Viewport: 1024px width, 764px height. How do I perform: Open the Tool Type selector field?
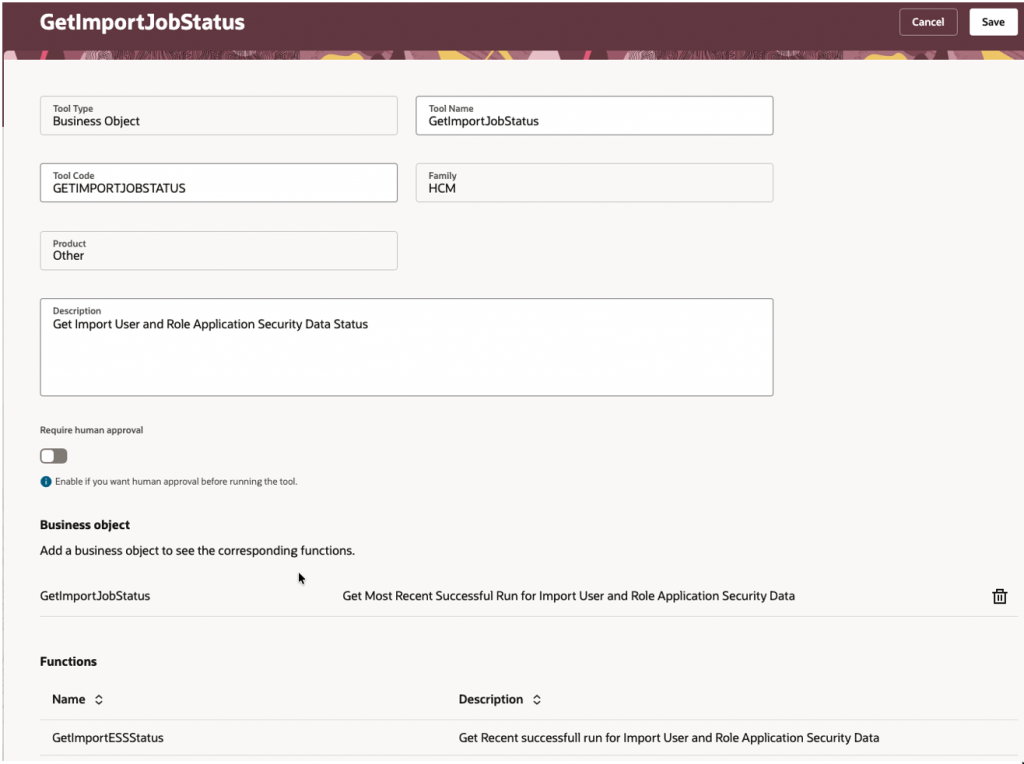pos(218,116)
